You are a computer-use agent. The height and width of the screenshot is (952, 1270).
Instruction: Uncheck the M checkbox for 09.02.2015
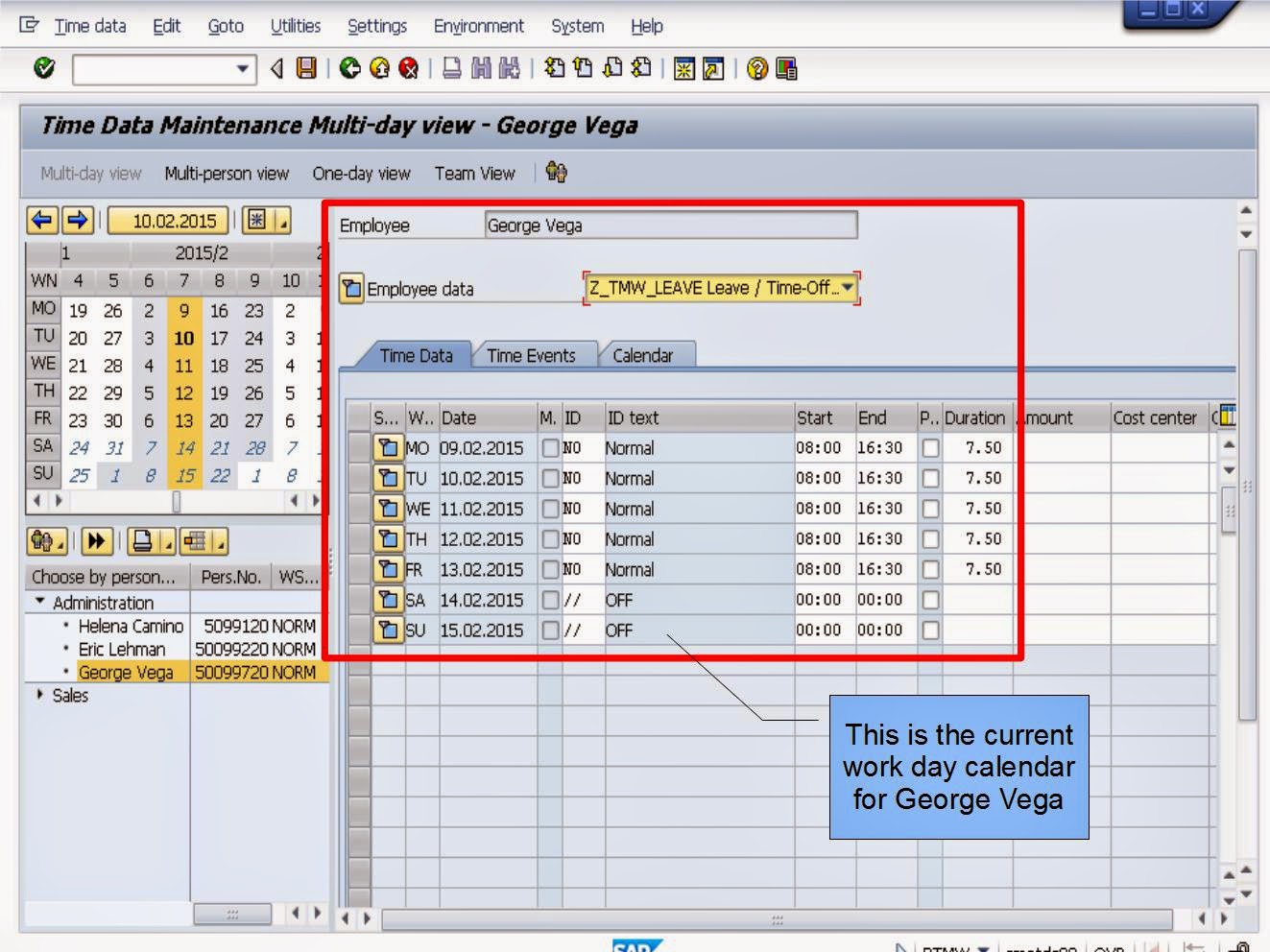pyautogui.click(x=548, y=447)
